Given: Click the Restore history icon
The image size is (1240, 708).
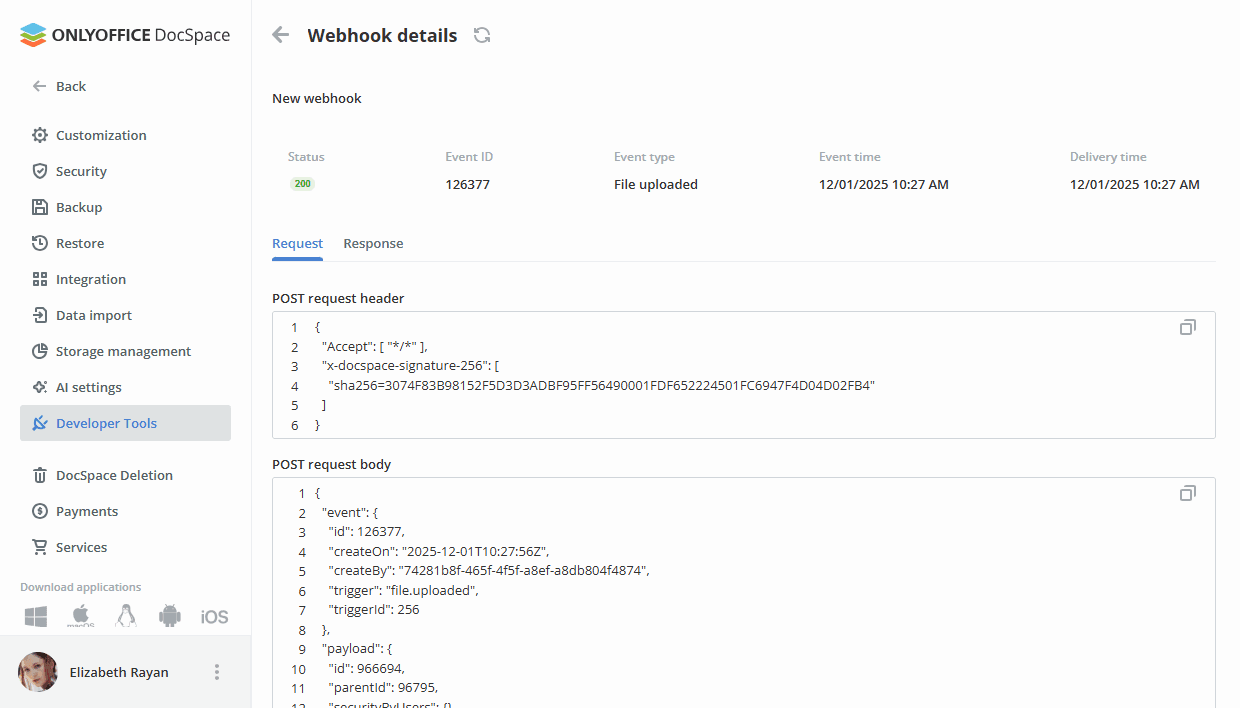Looking at the screenshot, I should 37,243.
